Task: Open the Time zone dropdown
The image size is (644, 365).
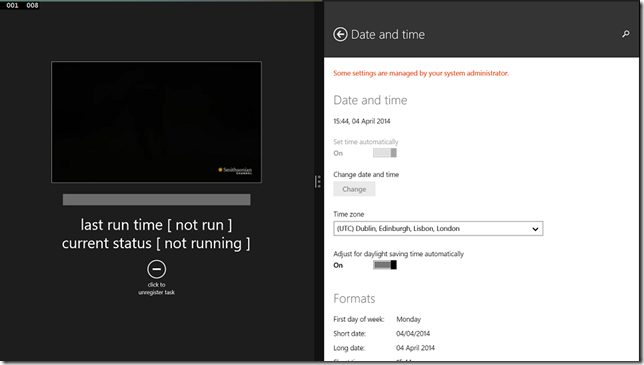Action: [438, 229]
